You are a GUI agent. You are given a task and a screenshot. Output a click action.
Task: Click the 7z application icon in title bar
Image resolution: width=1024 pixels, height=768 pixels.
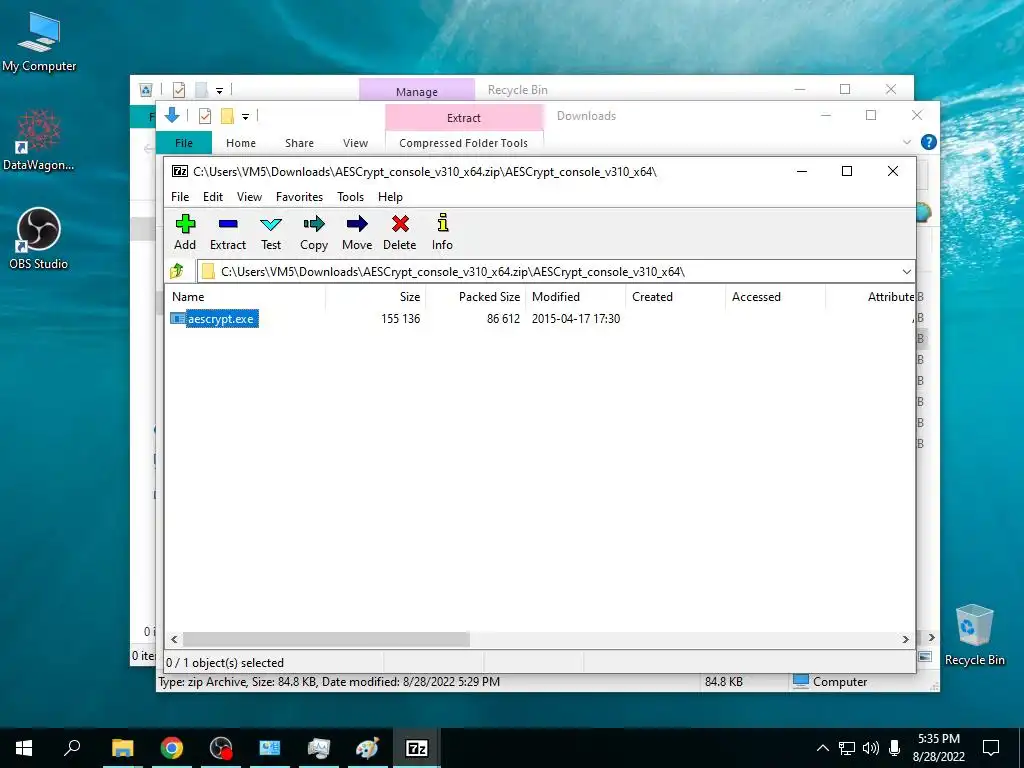[180, 171]
